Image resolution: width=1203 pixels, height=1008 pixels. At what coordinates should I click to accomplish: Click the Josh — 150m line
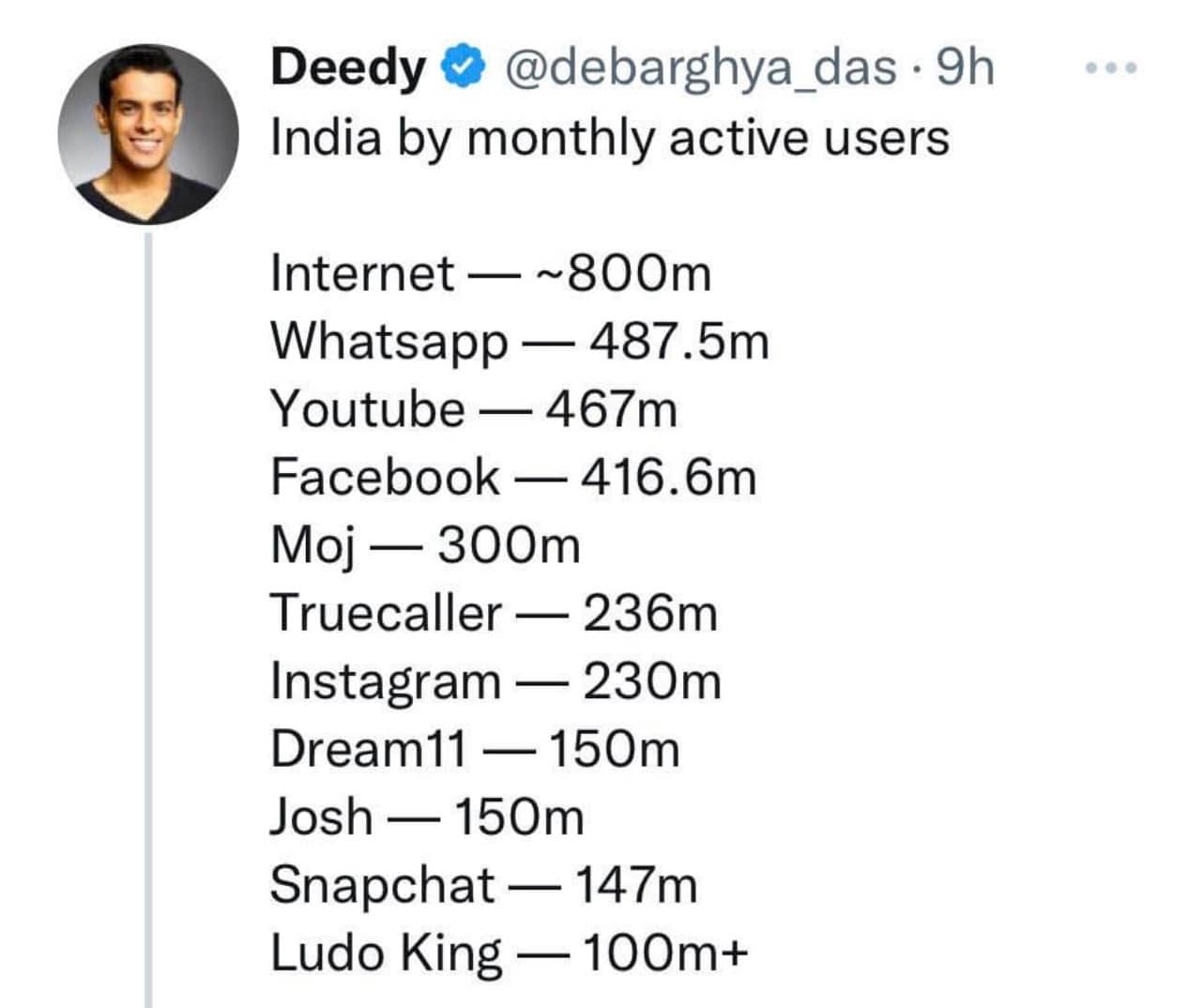pos(427,817)
